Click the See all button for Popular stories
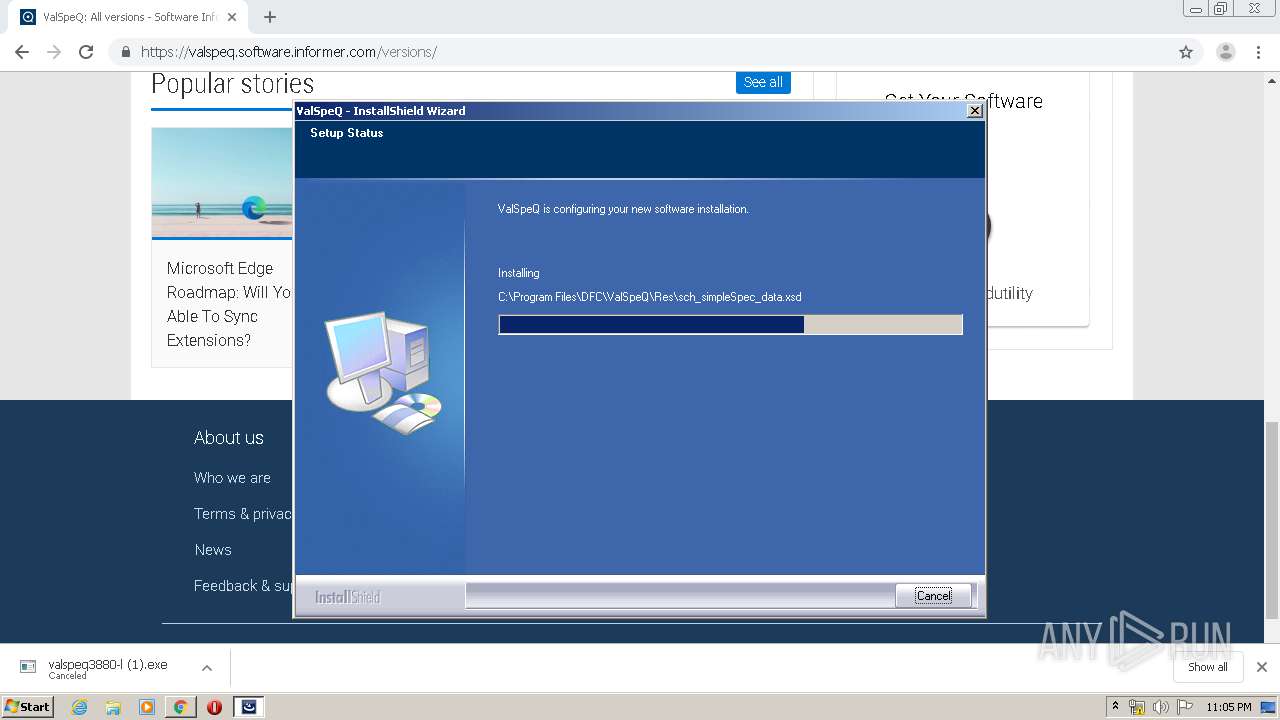The width and height of the screenshot is (1280, 720). 763,82
